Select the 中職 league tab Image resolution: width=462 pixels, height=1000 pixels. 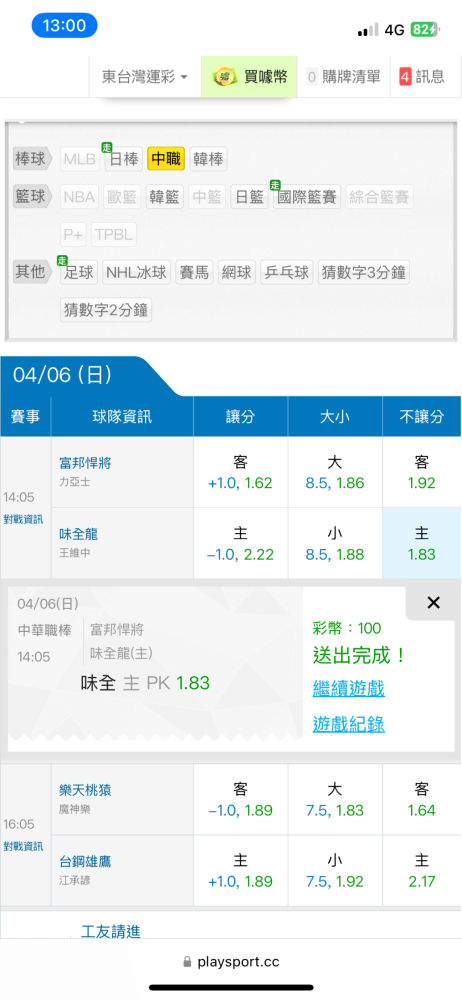tap(166, 159)
